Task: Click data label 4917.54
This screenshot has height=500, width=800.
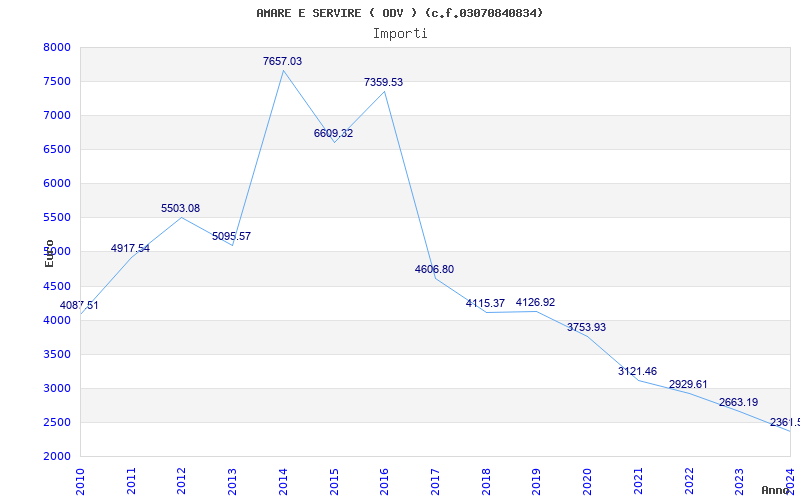Action: point(130,248)
